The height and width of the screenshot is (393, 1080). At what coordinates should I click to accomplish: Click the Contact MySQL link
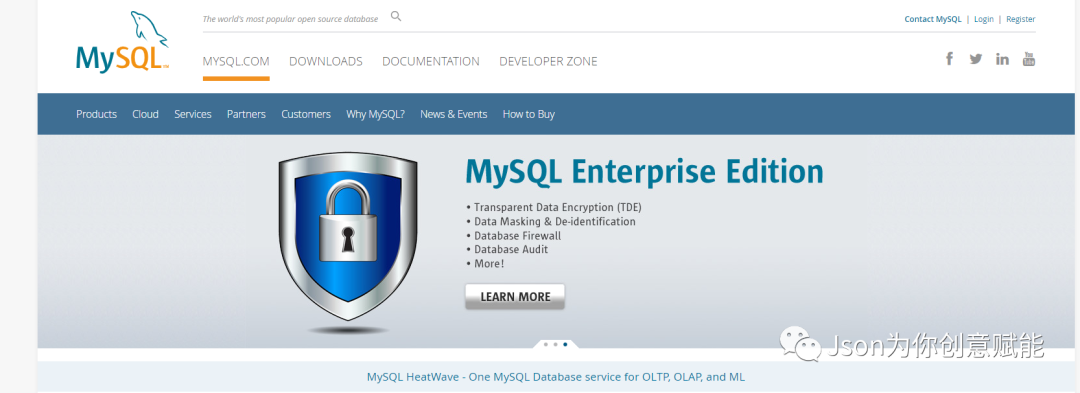[933, 19]
